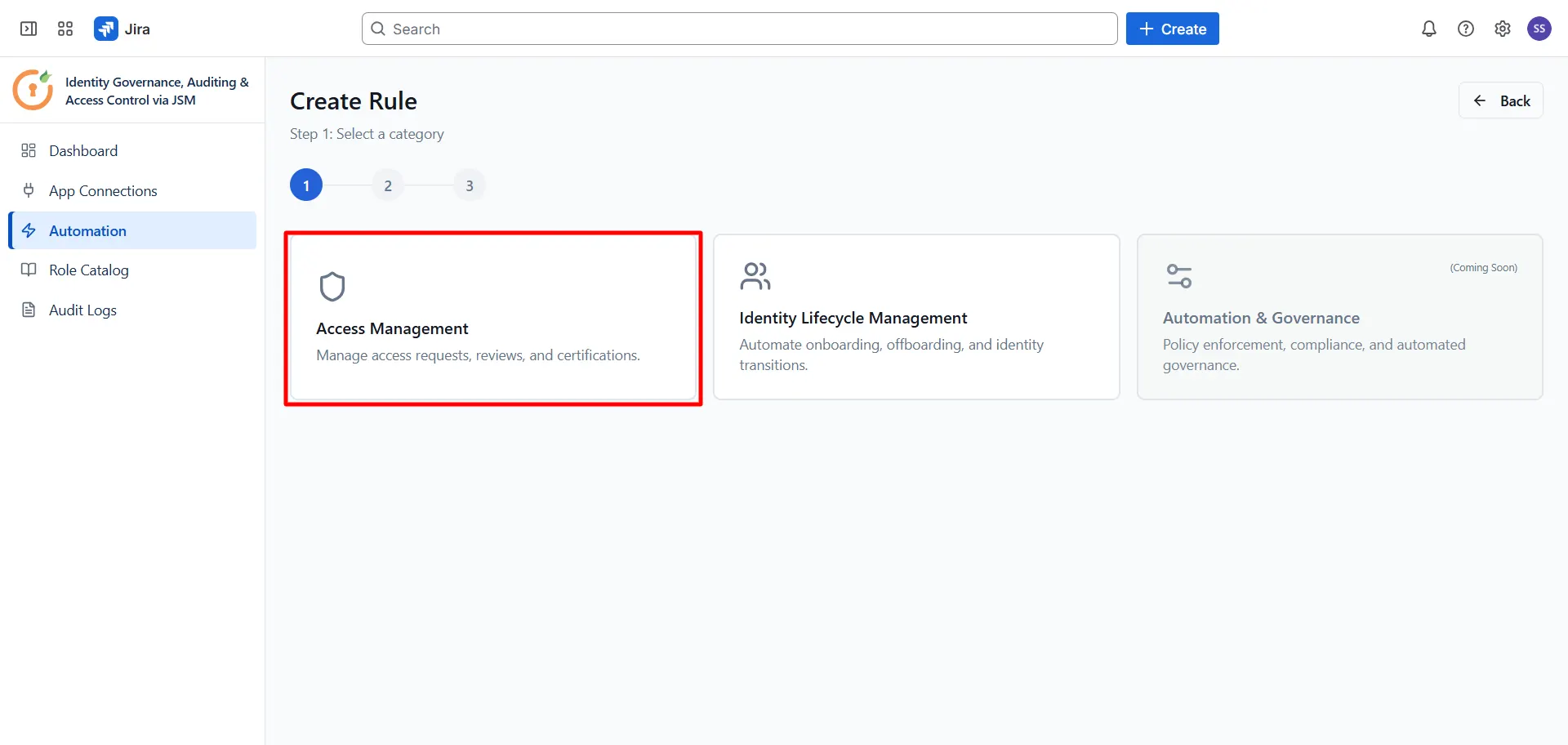This screenshot has height=745, width=1568.
Task: Open Jira settings gear
Action: pyautogui.click(x=1503, y=29)
